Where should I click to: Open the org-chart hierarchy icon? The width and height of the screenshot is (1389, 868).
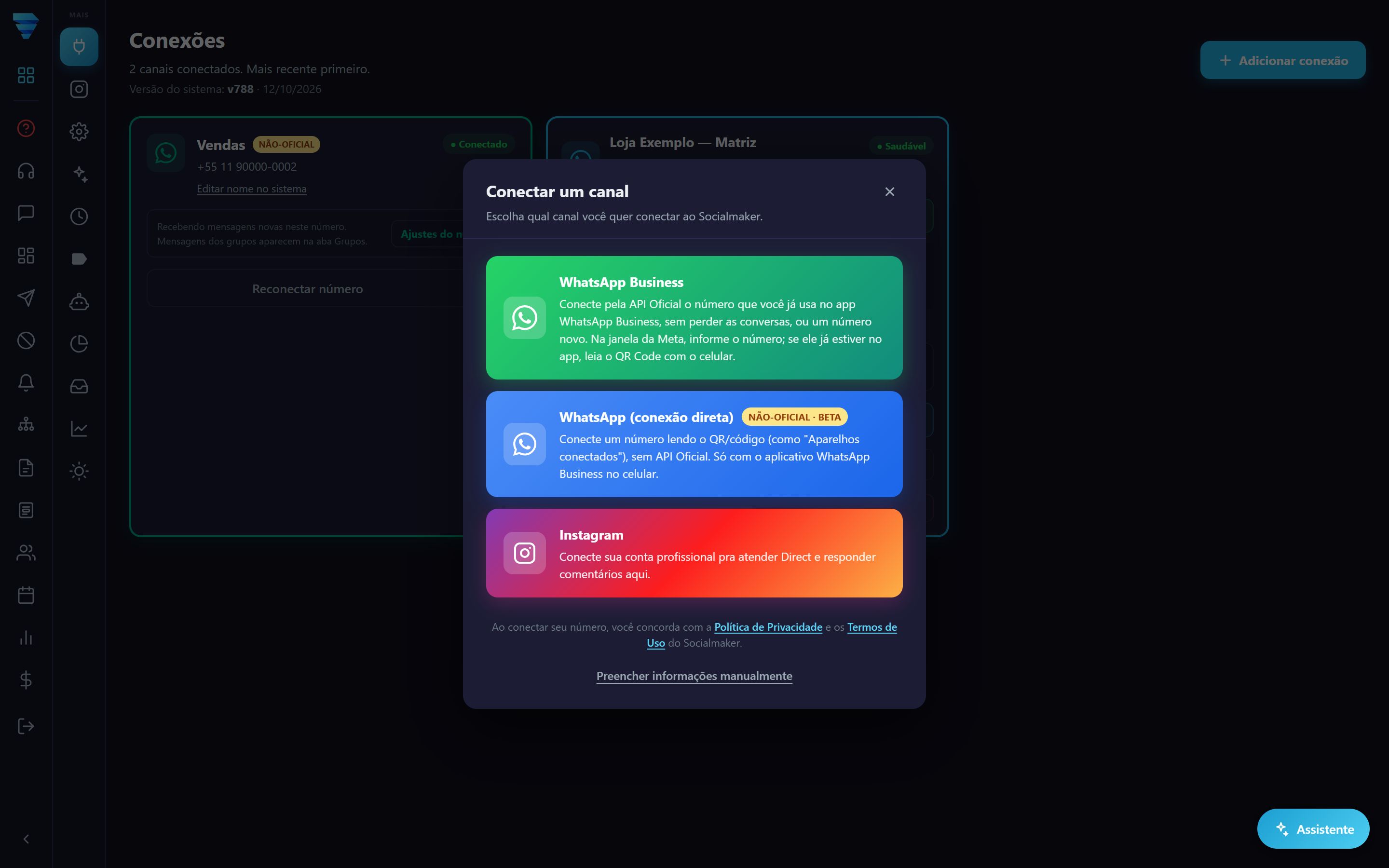(26, 425)
